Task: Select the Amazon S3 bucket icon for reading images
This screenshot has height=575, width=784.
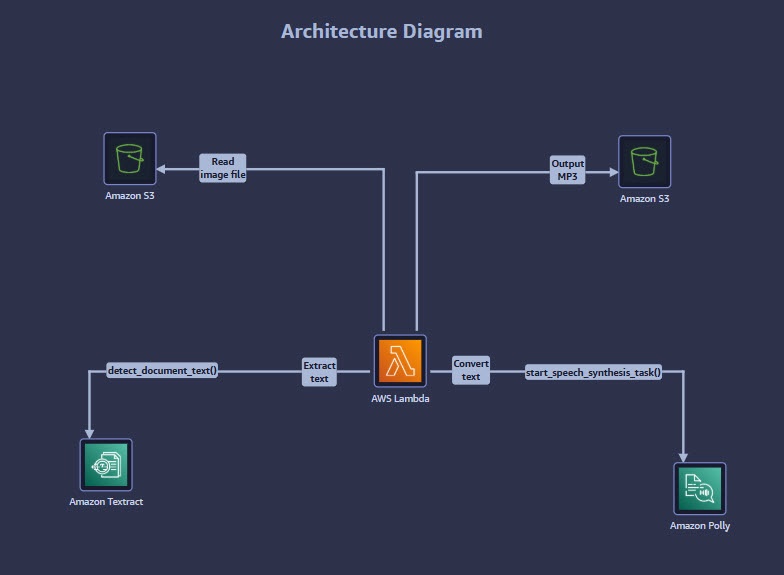Action: point(130,158)
